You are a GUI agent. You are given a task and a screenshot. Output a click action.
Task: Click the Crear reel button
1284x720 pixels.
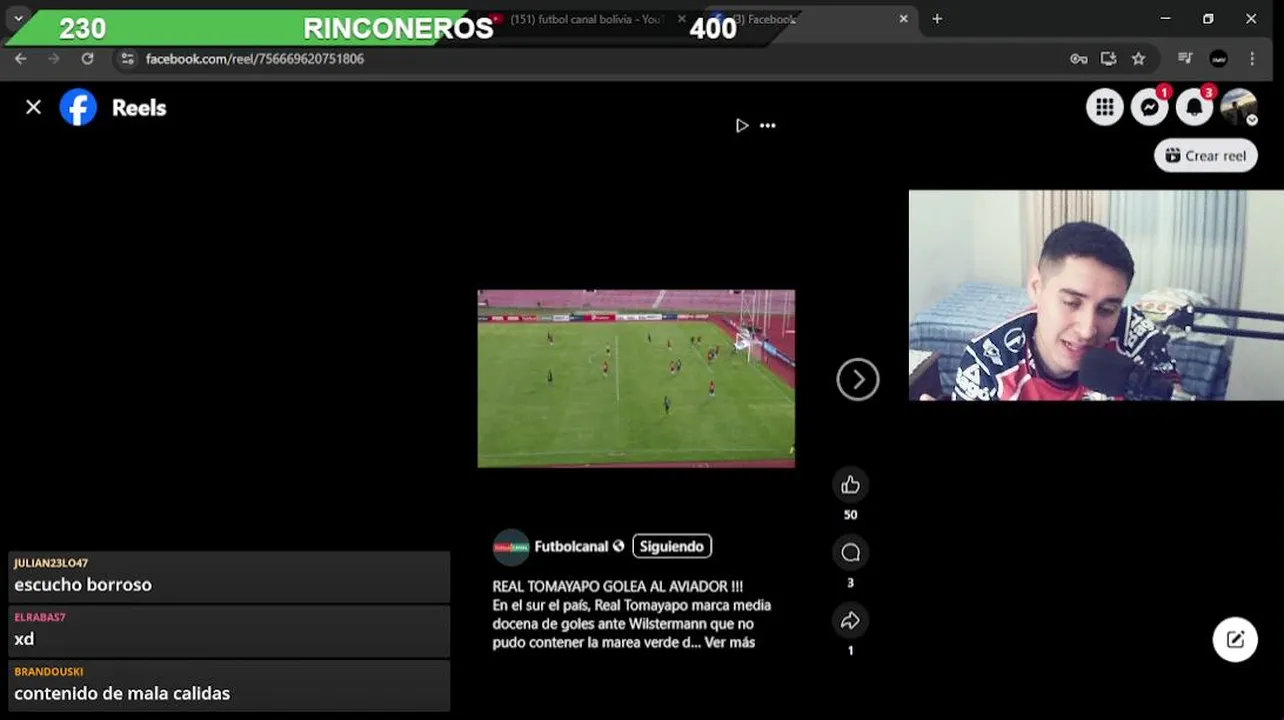tap(1205, 155)
